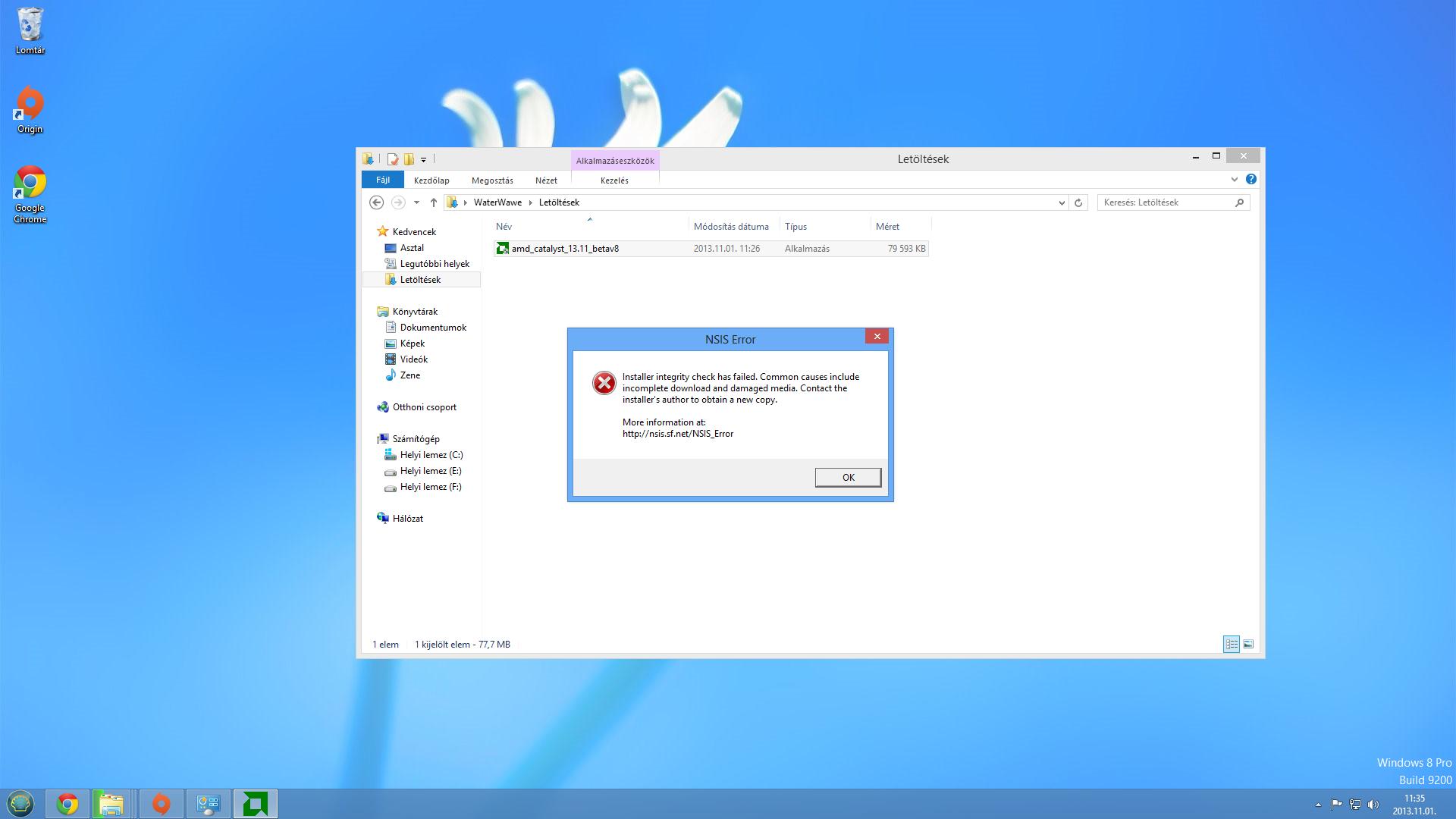Select amd_catalyst_13.11_betav8 file
Viewport: 1456px width, 819px height.
tap(565, 249)
